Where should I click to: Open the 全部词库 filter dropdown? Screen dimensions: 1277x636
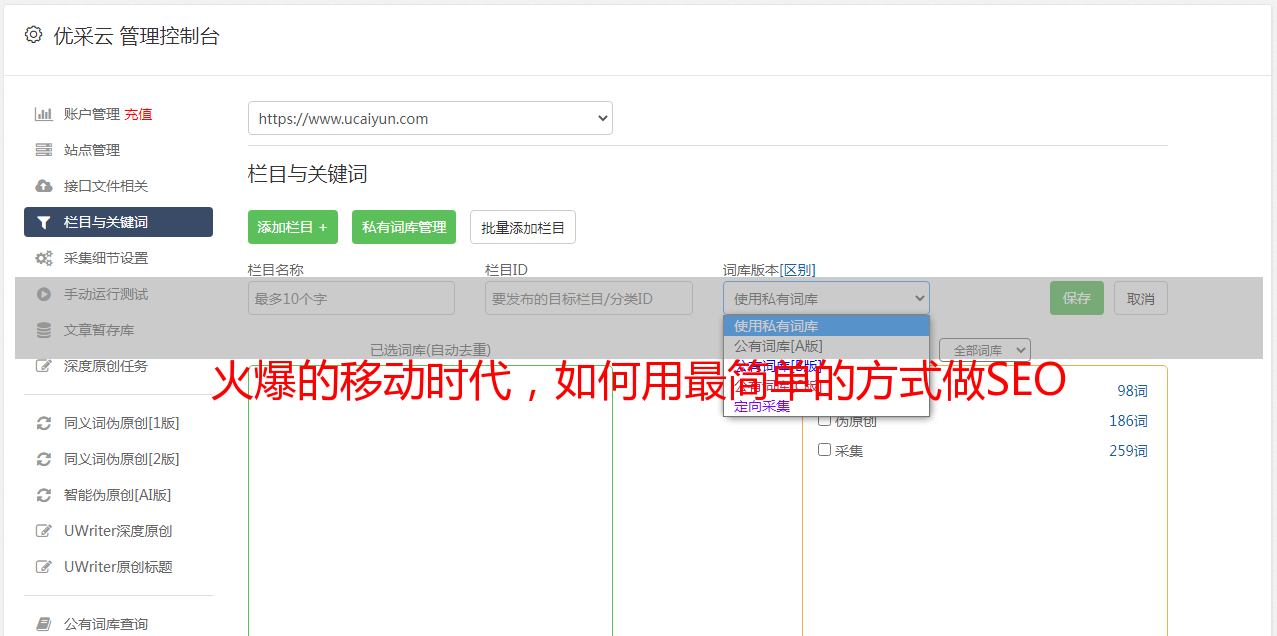coord(985,350)
